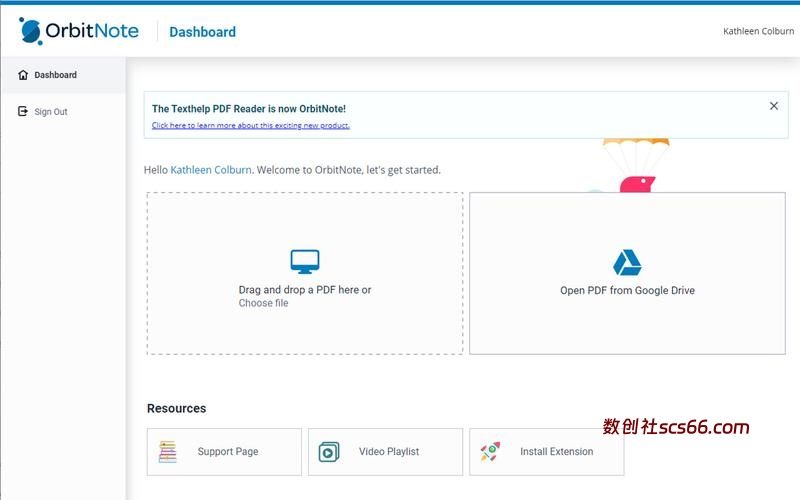The image size is (800, 500).
Task: Open PDF from Google Drive
Action: click(x=627, y=291)
